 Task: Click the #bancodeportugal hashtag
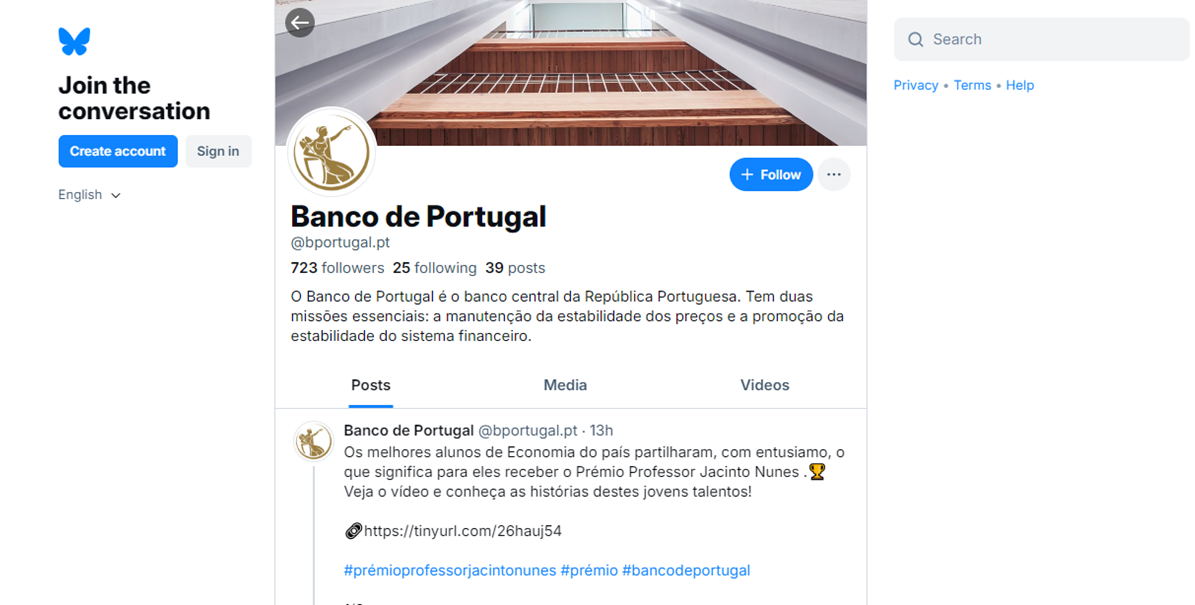686,570
